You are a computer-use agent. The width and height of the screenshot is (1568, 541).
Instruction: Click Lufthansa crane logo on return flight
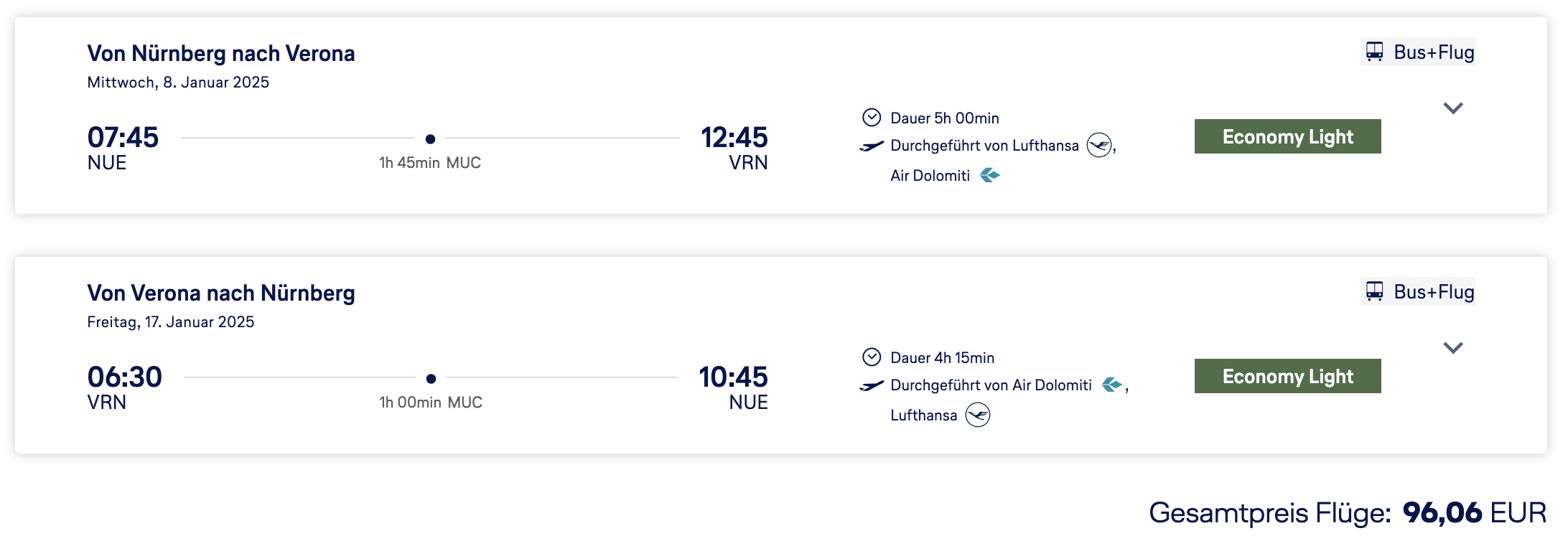pyautogui.click(x=977, y=415)
